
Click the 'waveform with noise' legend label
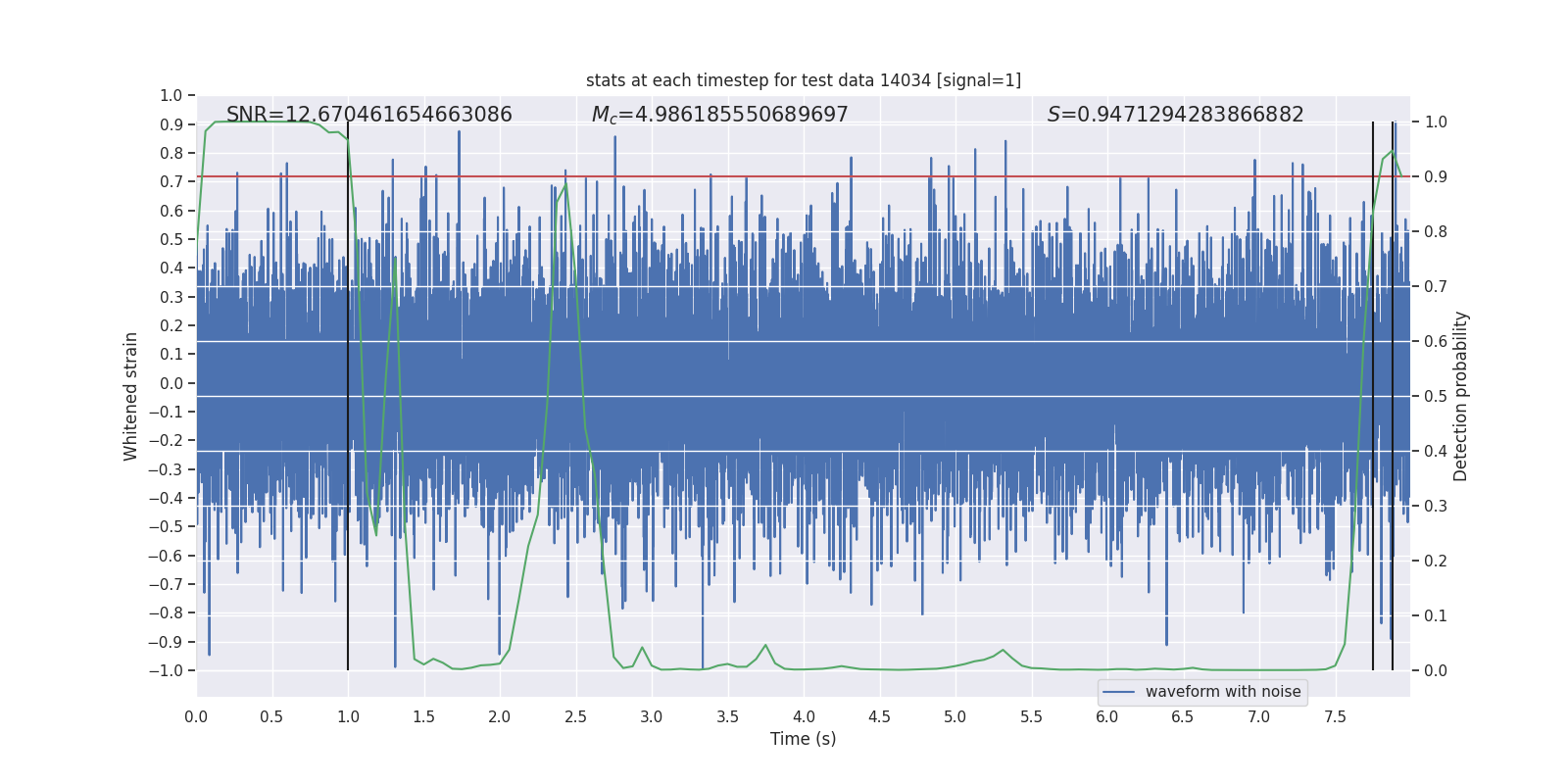(x=1223, y=692)
